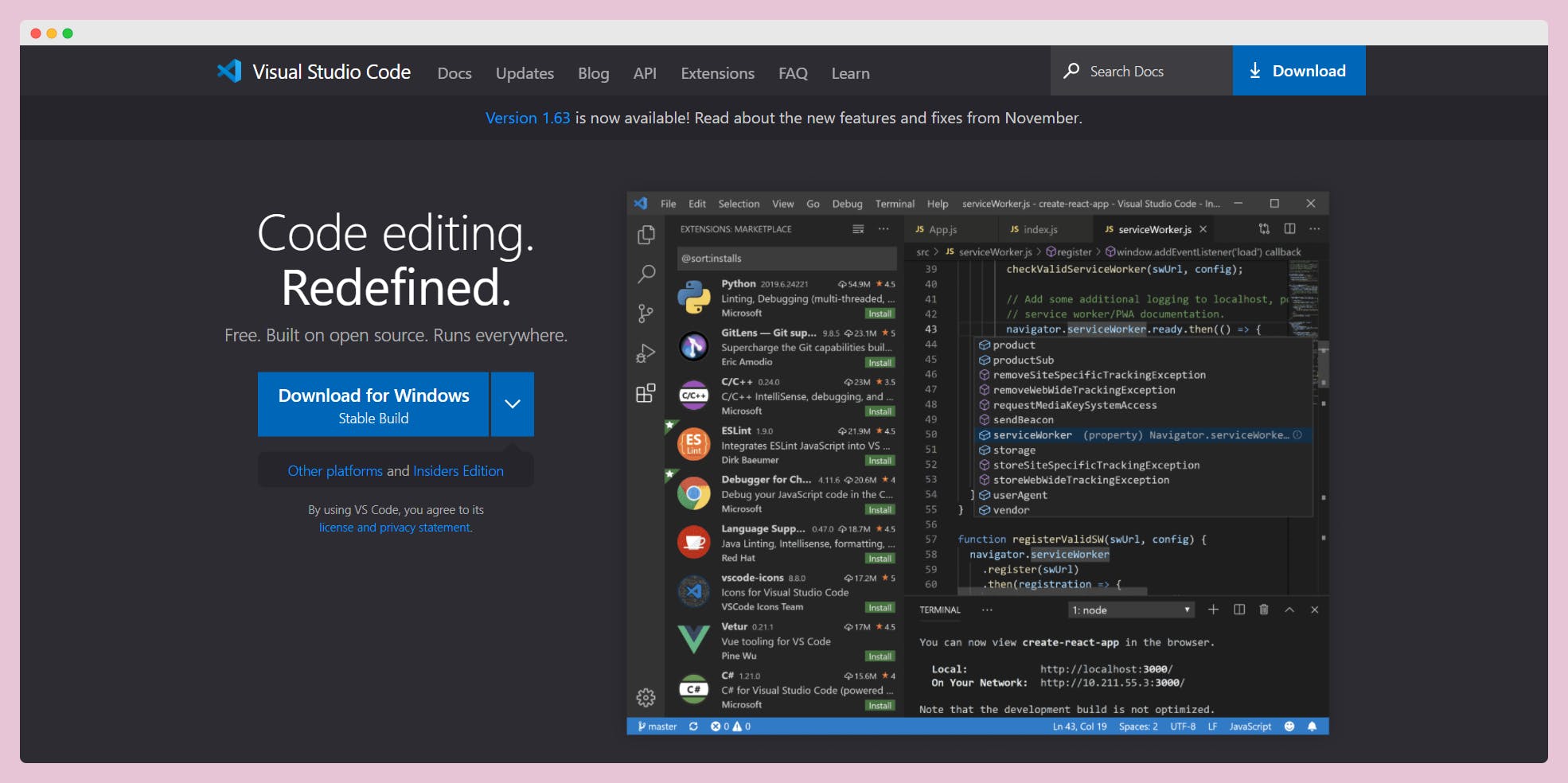Click the editor more actions ellipsis
Image resolution: width=1568 pixels, height=783 pixels.
pos(1315,229)
